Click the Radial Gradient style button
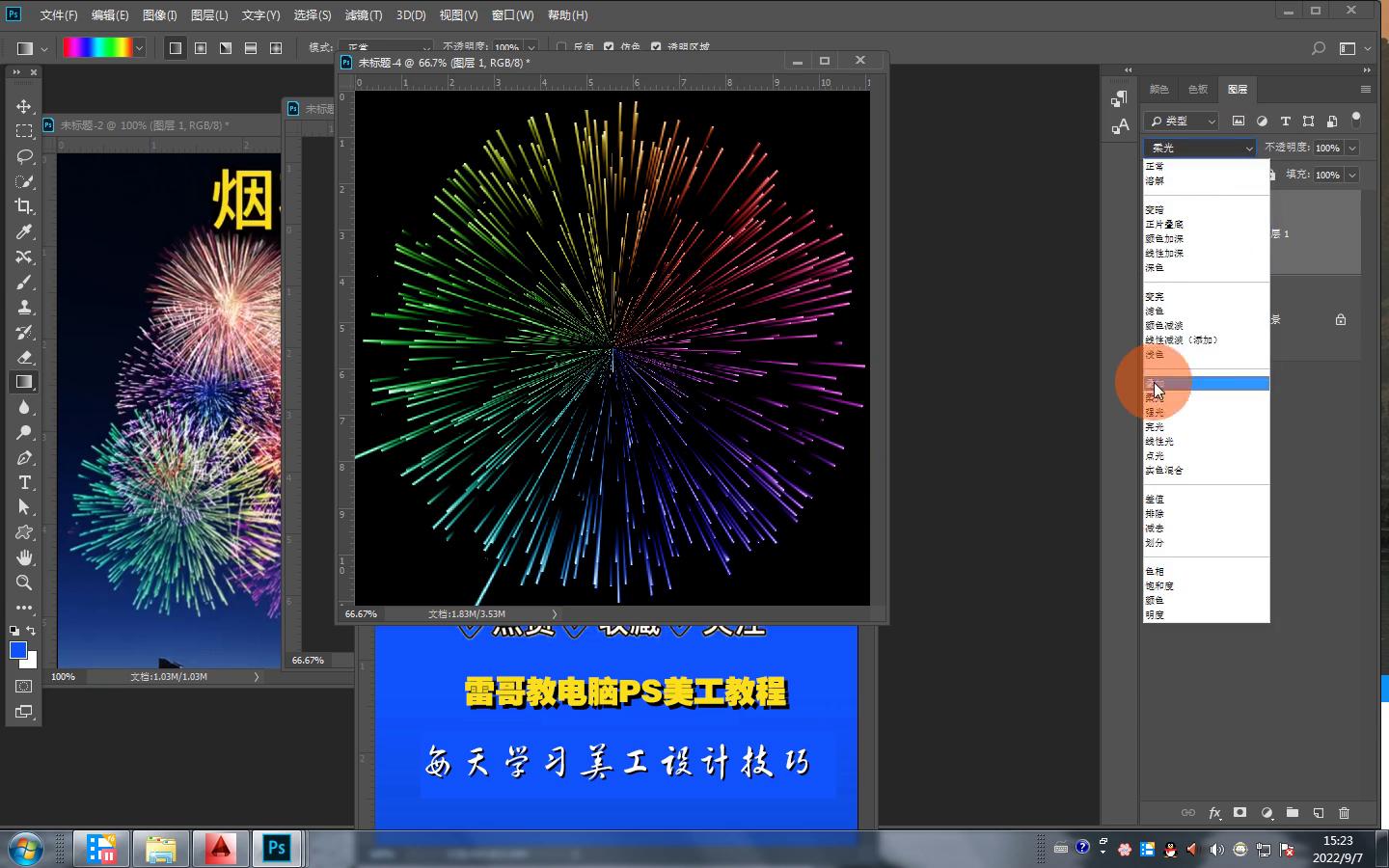The width and height of the screenshot is (1389, 868). [x=201, y=47]
